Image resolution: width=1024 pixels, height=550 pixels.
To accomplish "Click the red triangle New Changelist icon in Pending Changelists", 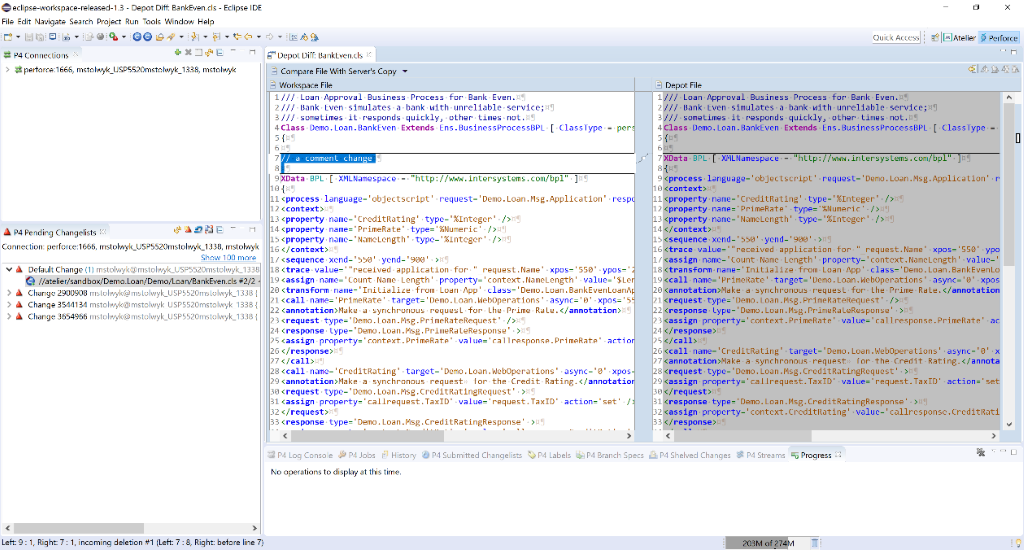I will 187,230.
